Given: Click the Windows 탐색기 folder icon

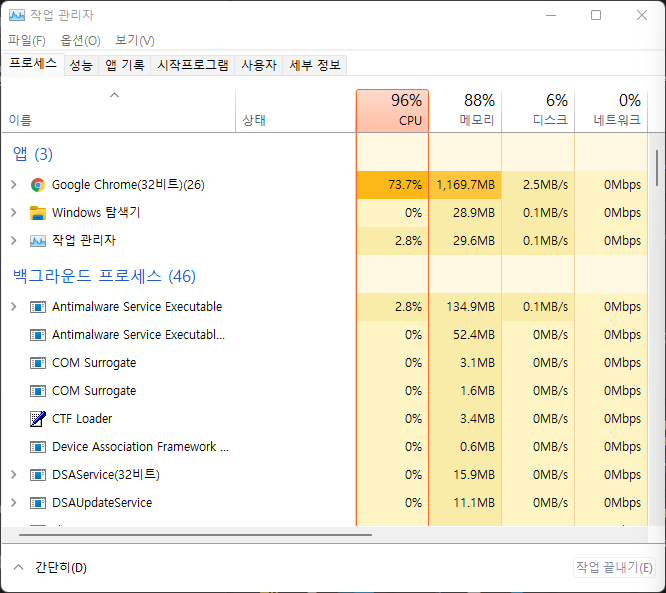Looking at the screenshot, I should (x=38, y=213).
